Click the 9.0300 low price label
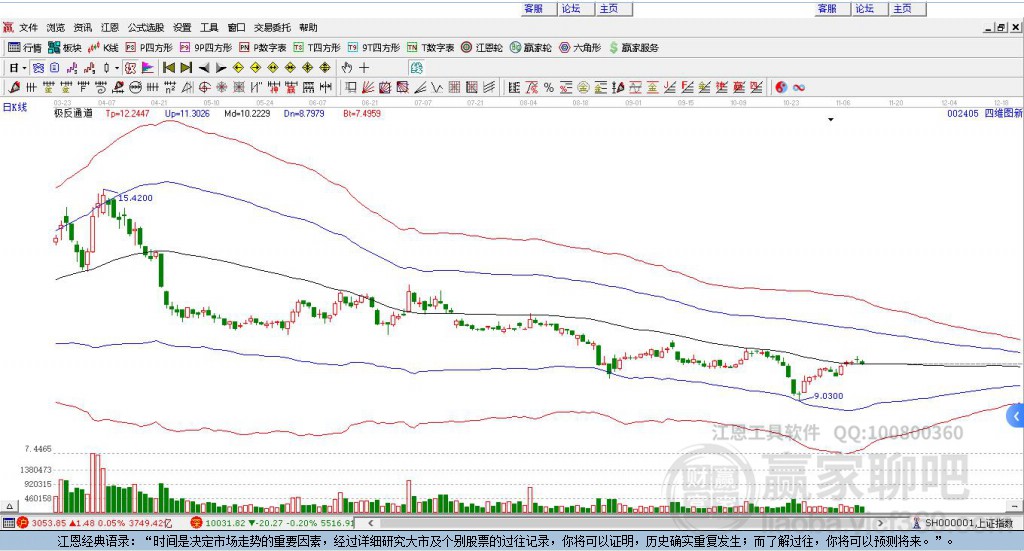Viewport: 1024px width, 551px height. [828, 396]
